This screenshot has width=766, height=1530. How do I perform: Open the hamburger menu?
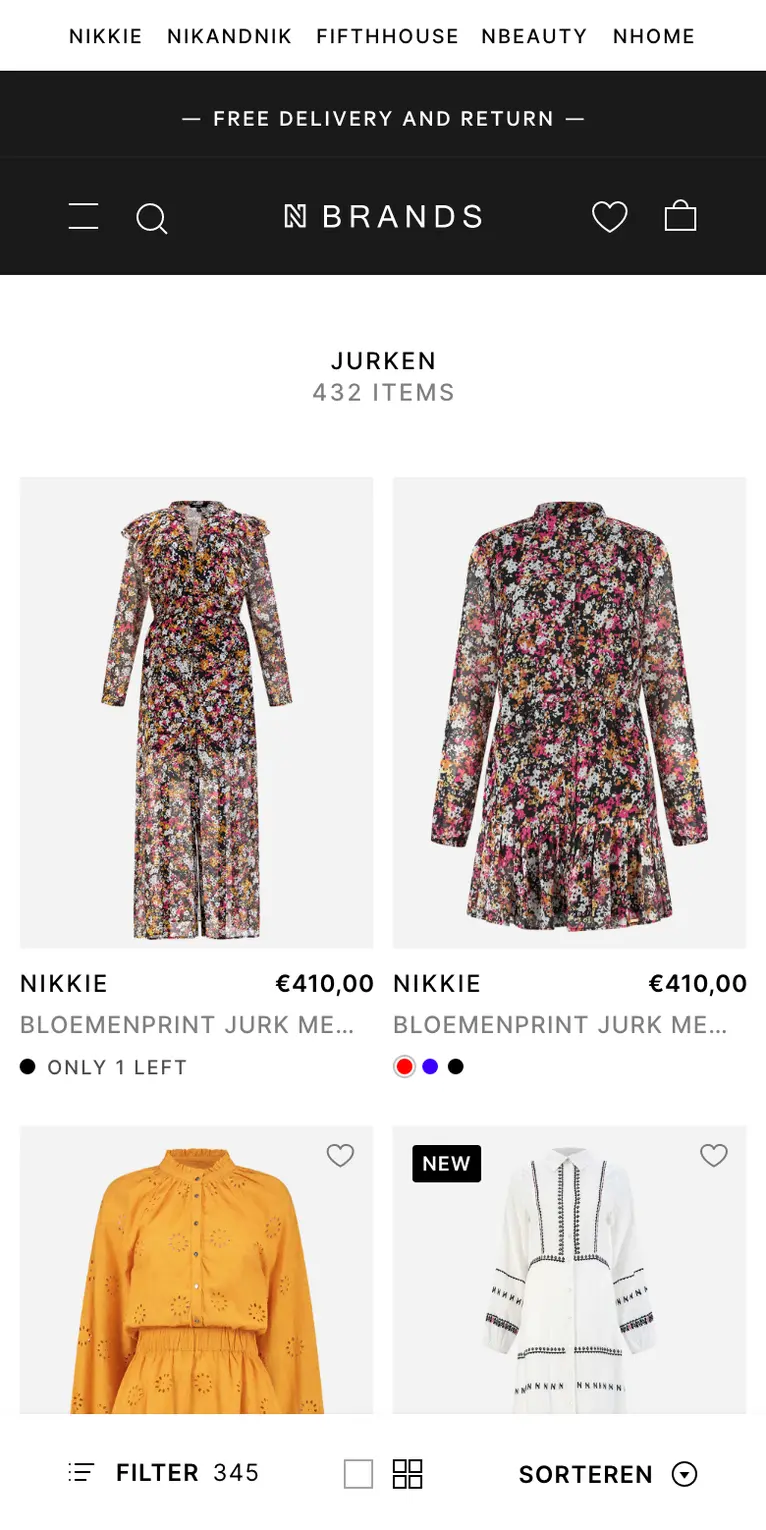pyautogui.click(x=83, y=216)
